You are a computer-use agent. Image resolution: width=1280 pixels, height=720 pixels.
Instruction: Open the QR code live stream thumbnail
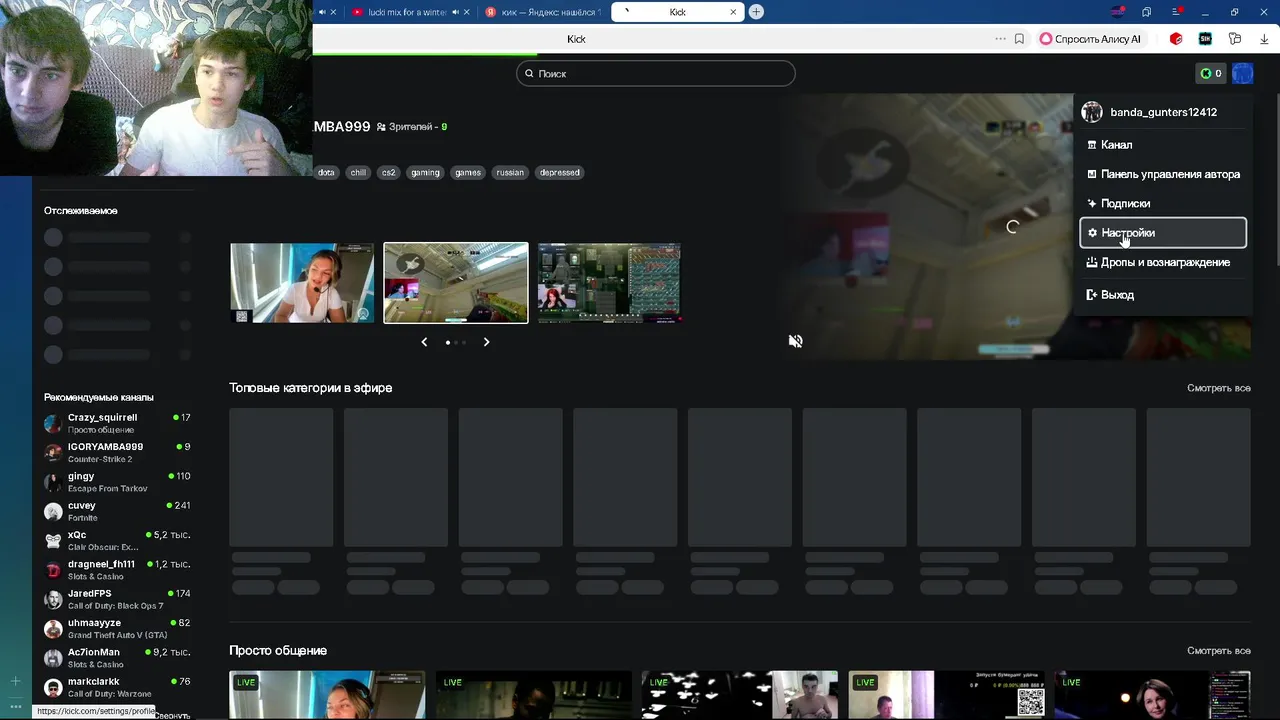pyautogui.click(x=946, y=695)
